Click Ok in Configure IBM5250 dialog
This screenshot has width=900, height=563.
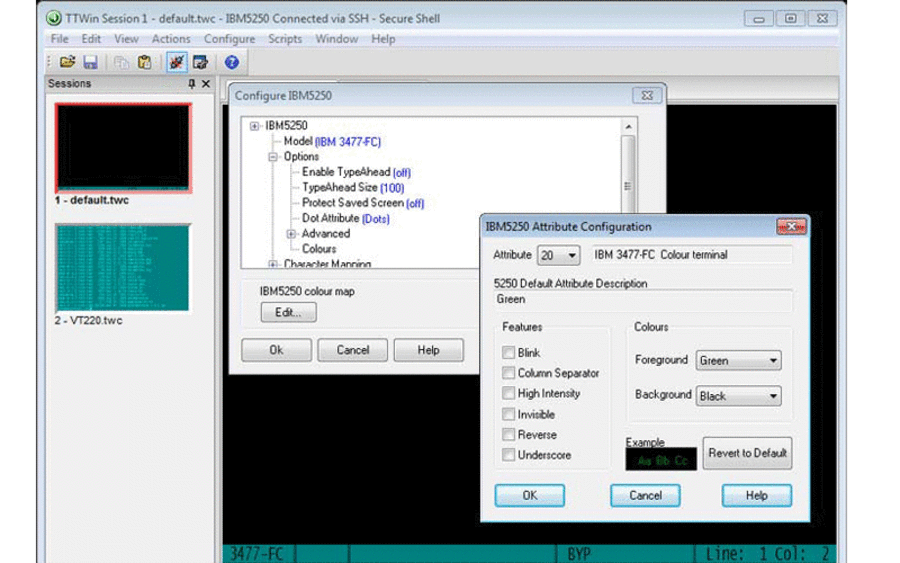pyautogui.click(x=276, y=350)
